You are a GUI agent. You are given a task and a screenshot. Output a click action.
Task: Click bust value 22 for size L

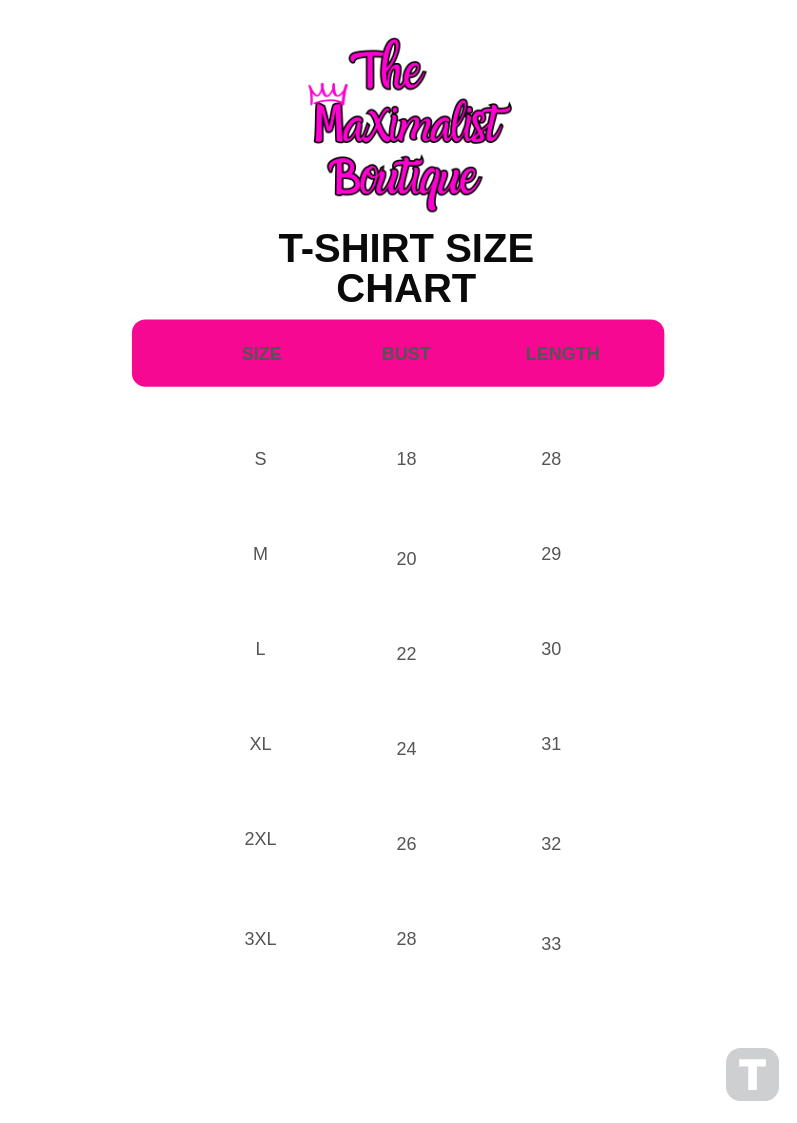tap(406, 654)
